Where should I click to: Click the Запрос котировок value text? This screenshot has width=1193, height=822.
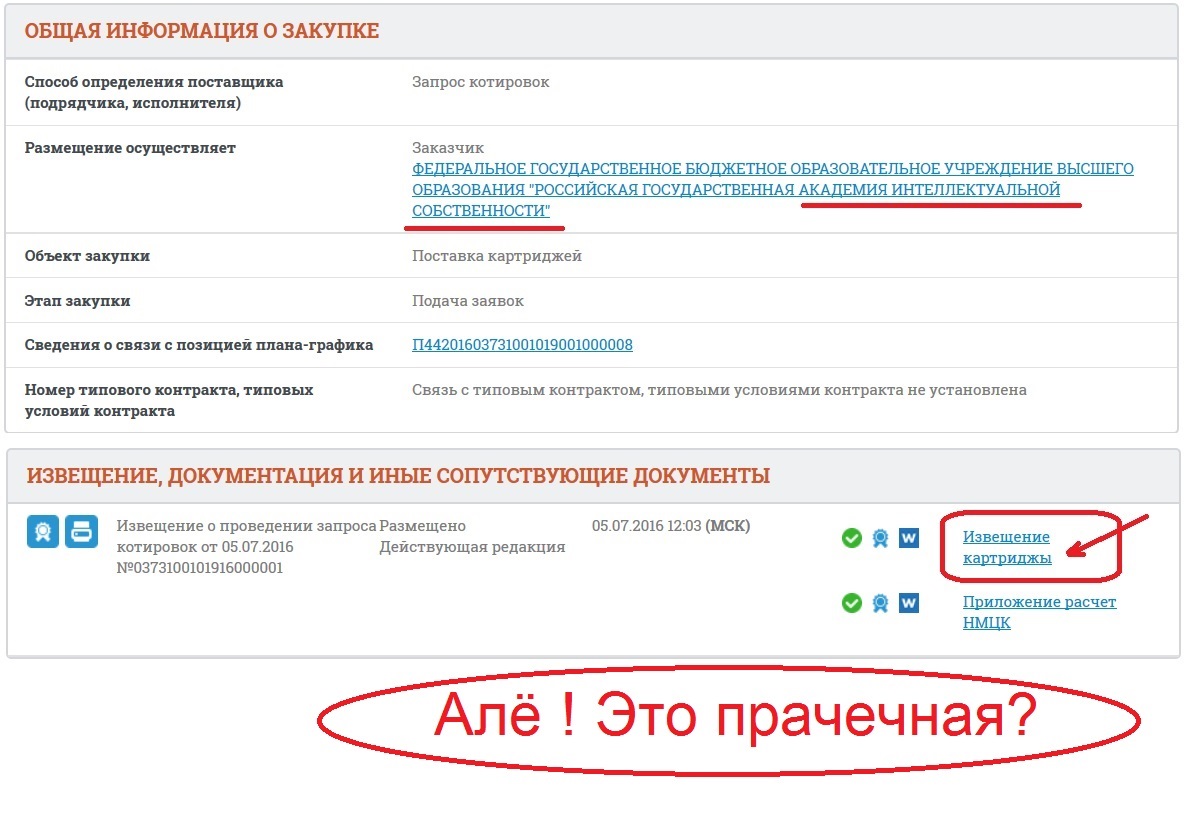pyautogui.click(x=480, y=82)
